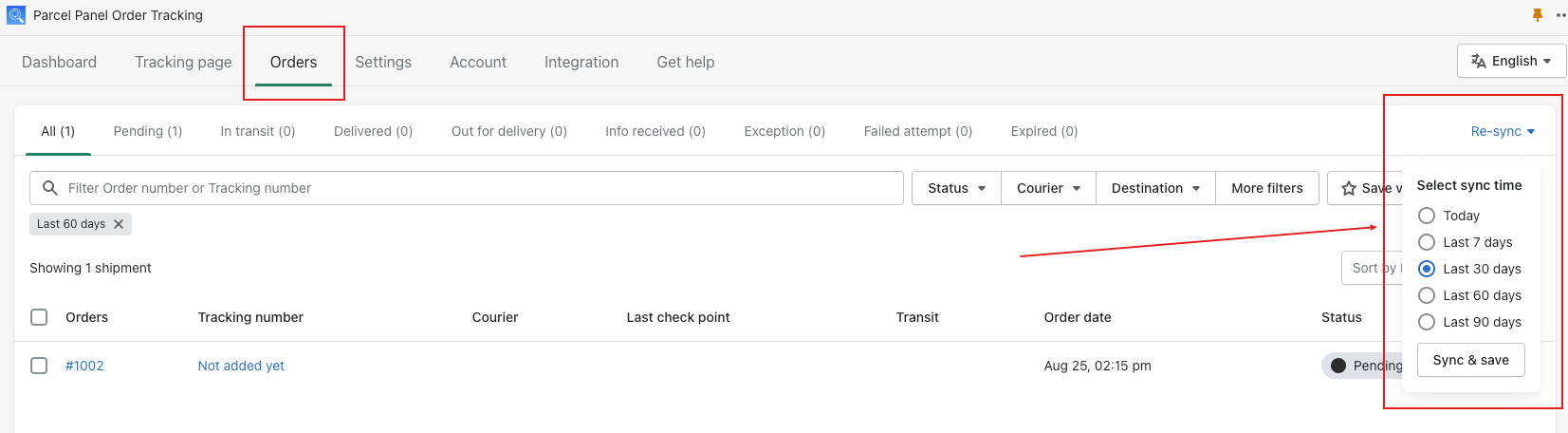
Task: Click the Sync & save button
Action: [x=1470, y=360]
